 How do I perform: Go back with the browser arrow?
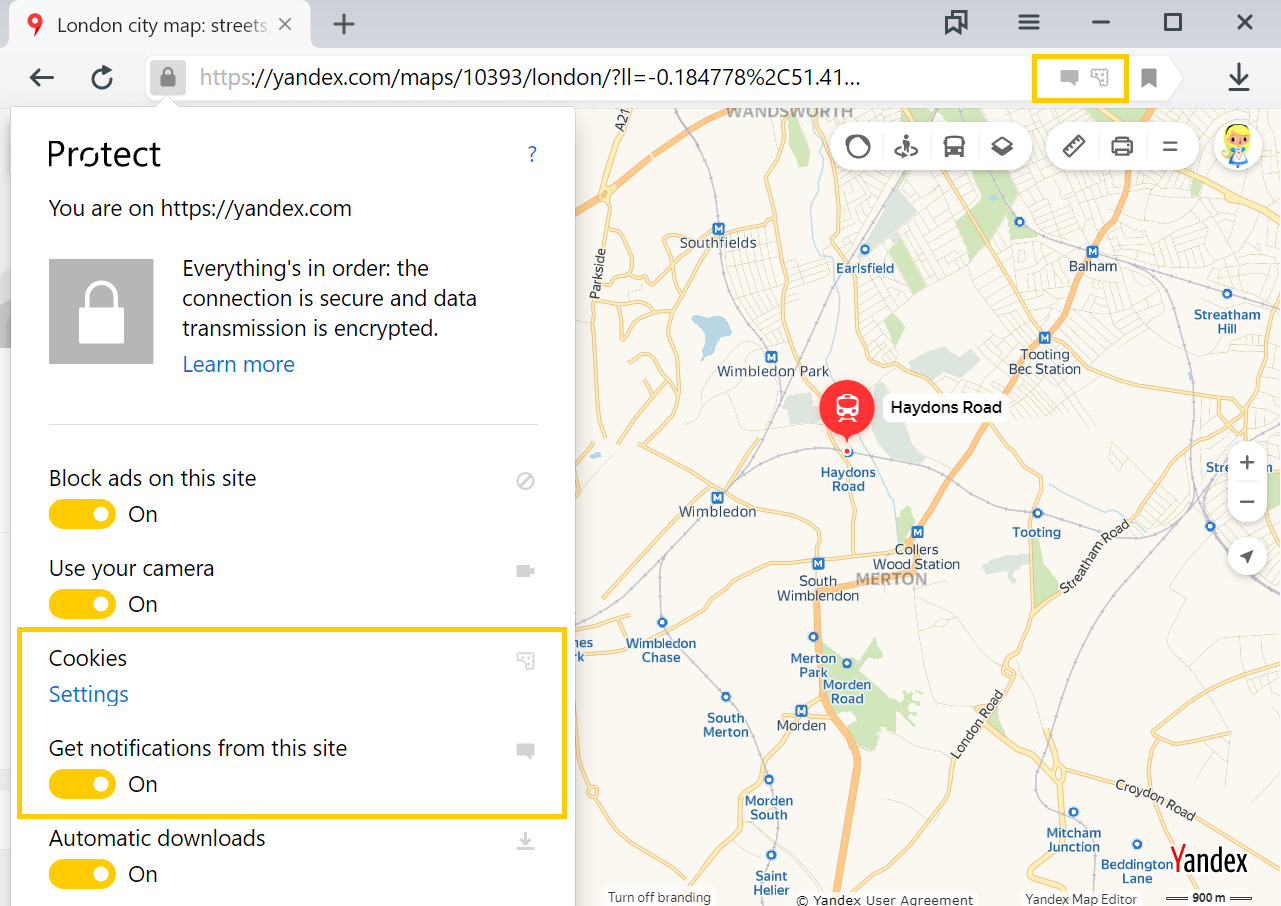click(x=41, y=78)
